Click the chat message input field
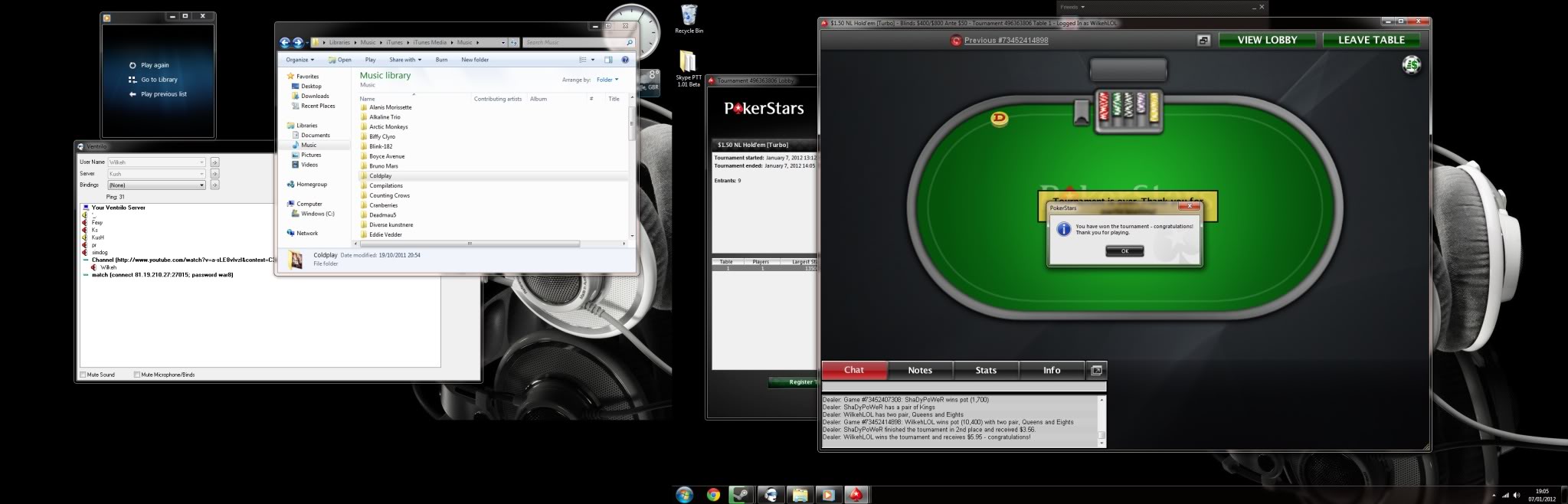The image size is (1568, 504). 964,388
